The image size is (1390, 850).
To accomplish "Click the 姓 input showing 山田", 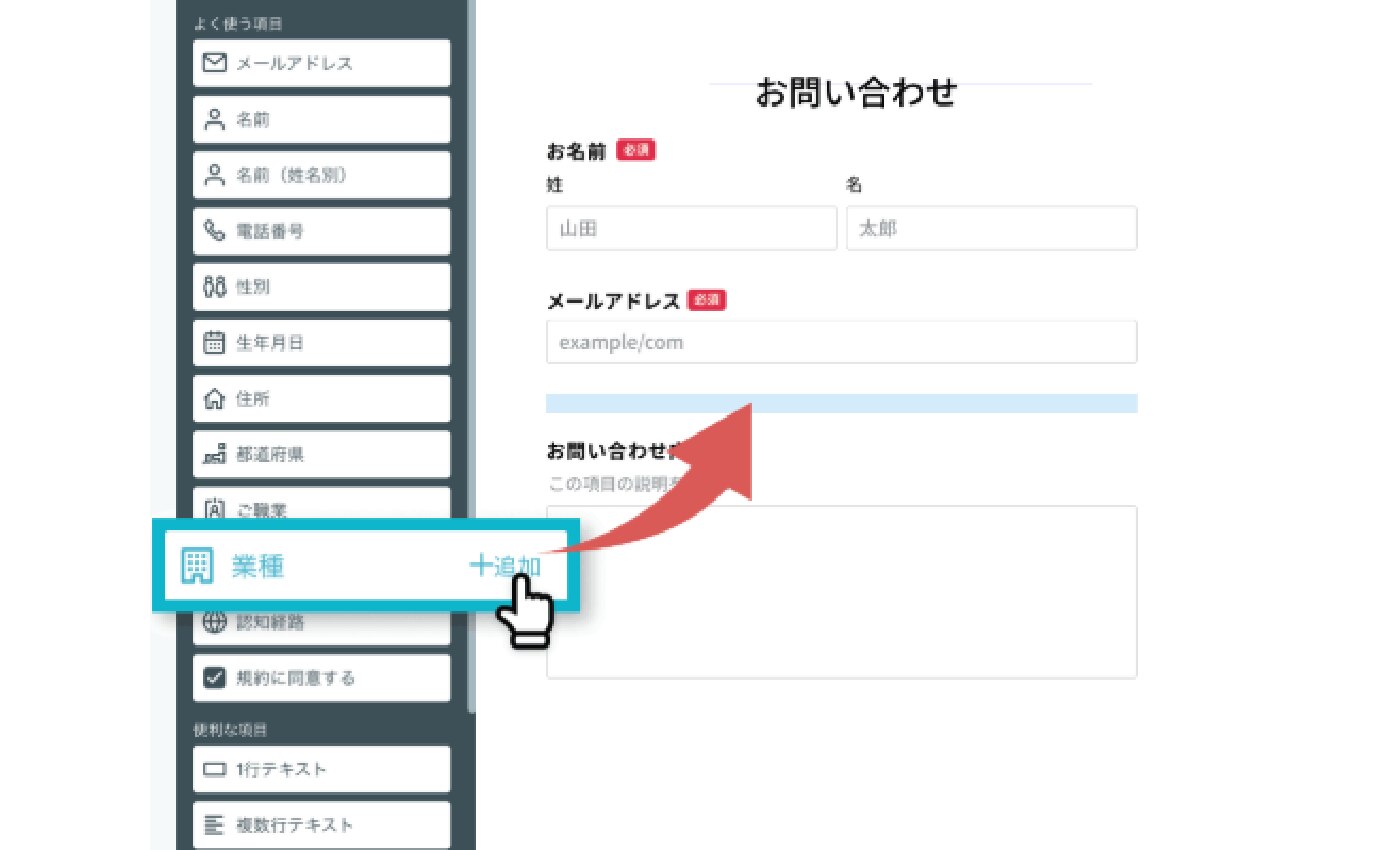I will (x=692, y=228).
